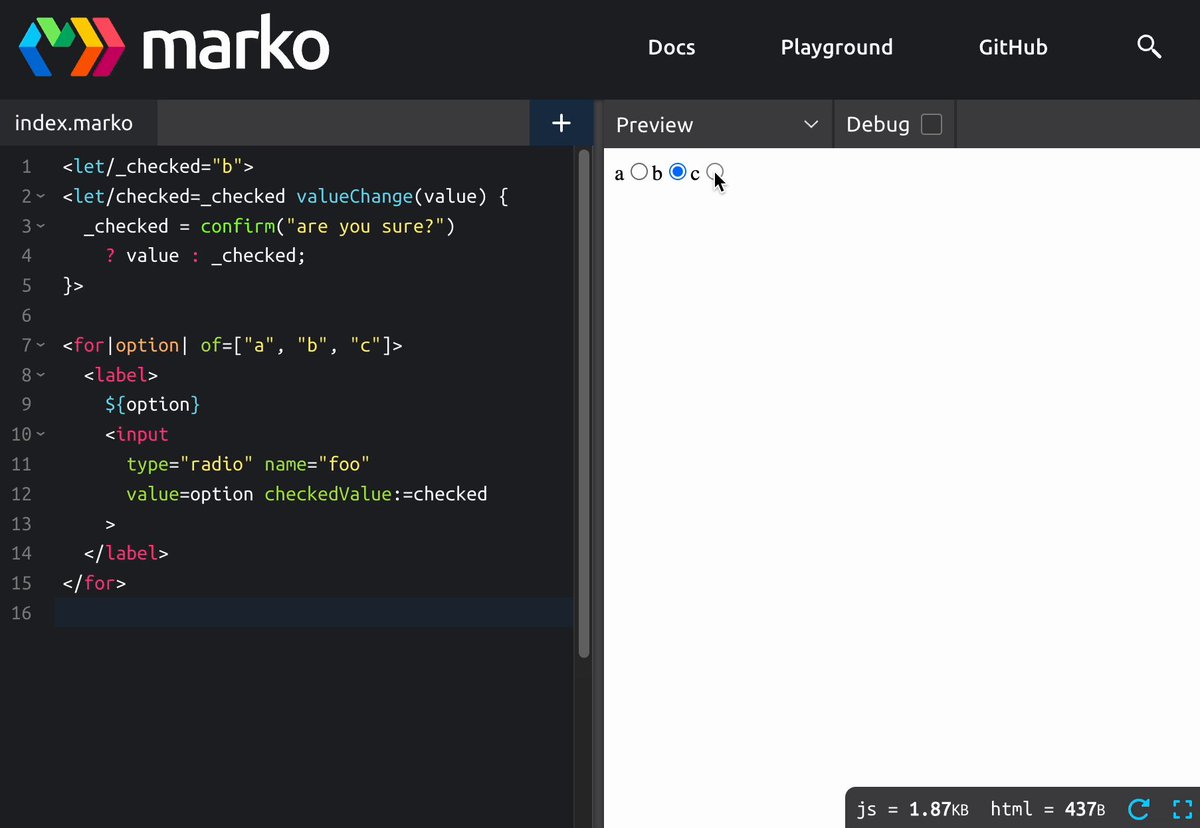Enable the Debug checkbox
Image resolution: width=1200 pixels, height=828 pixels.
pyautogui.click(x=931, y=124)
